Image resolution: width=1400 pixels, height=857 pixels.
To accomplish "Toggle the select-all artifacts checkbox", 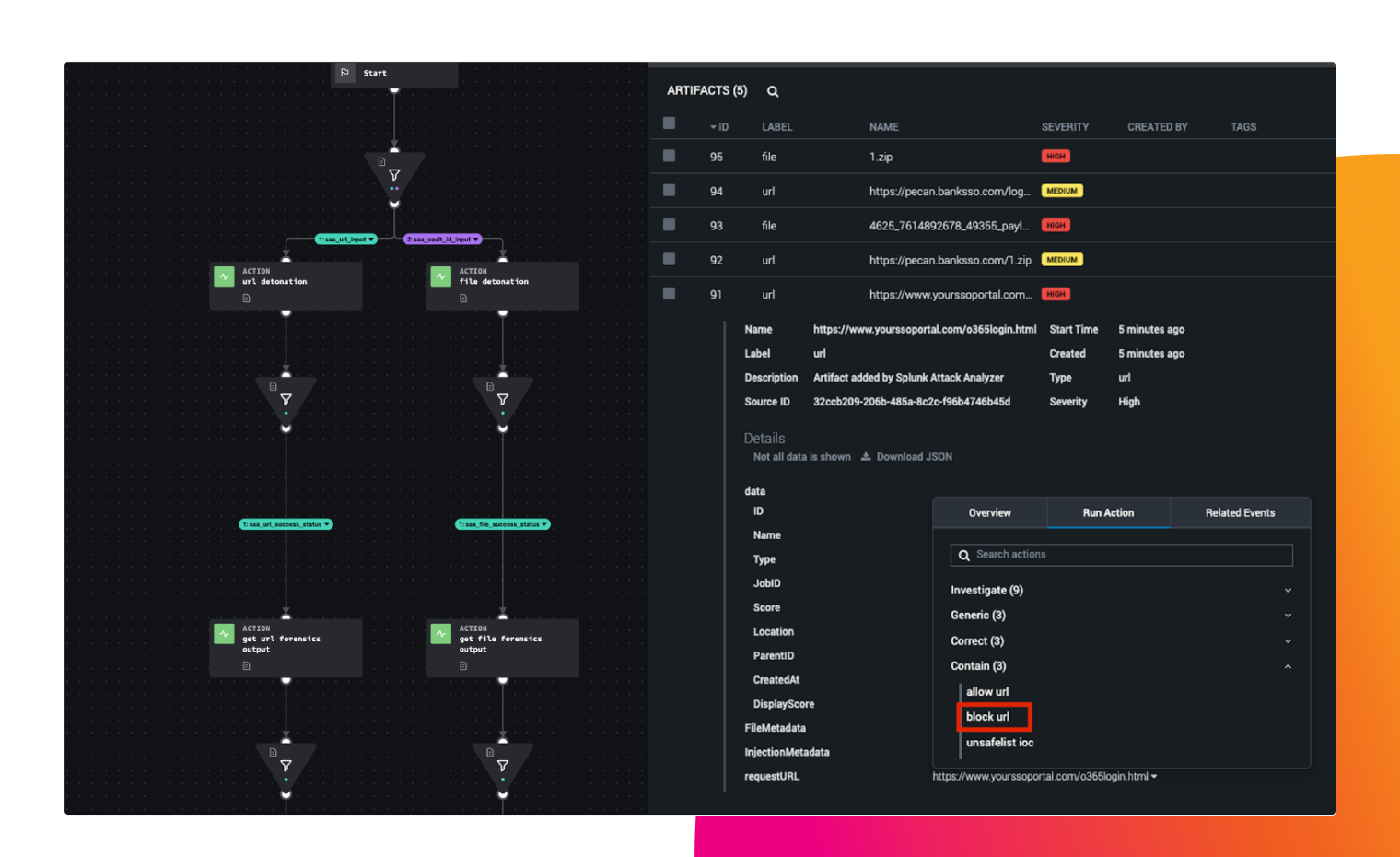I will 670,123.
